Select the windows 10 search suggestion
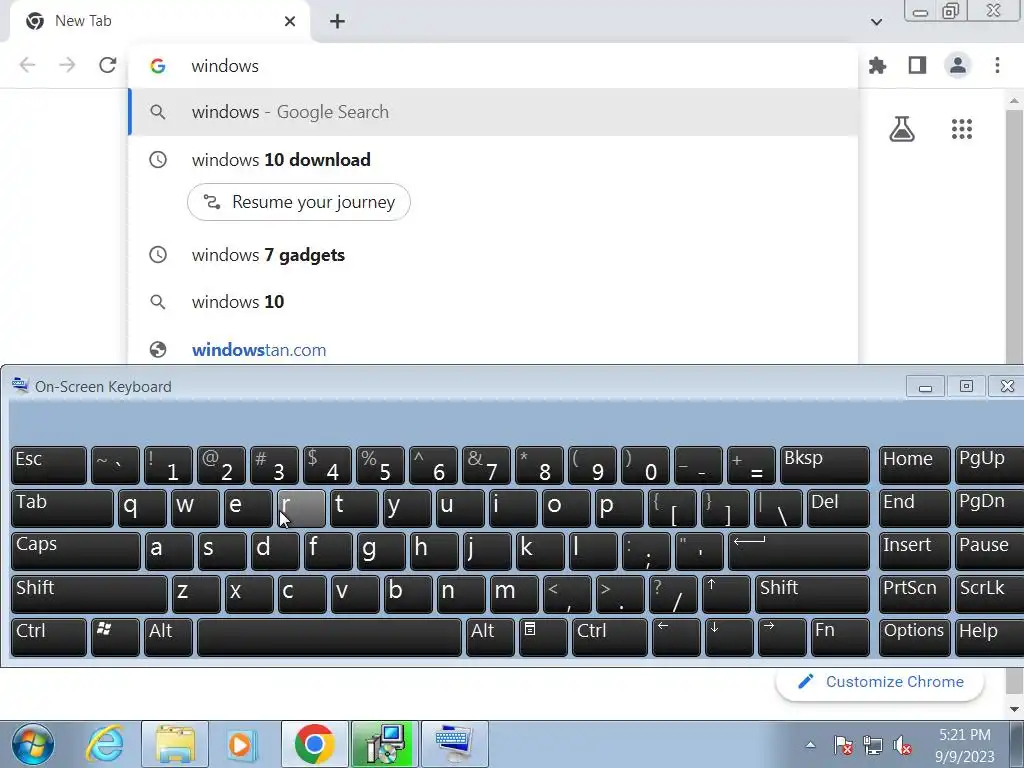 tap(493, 302)
